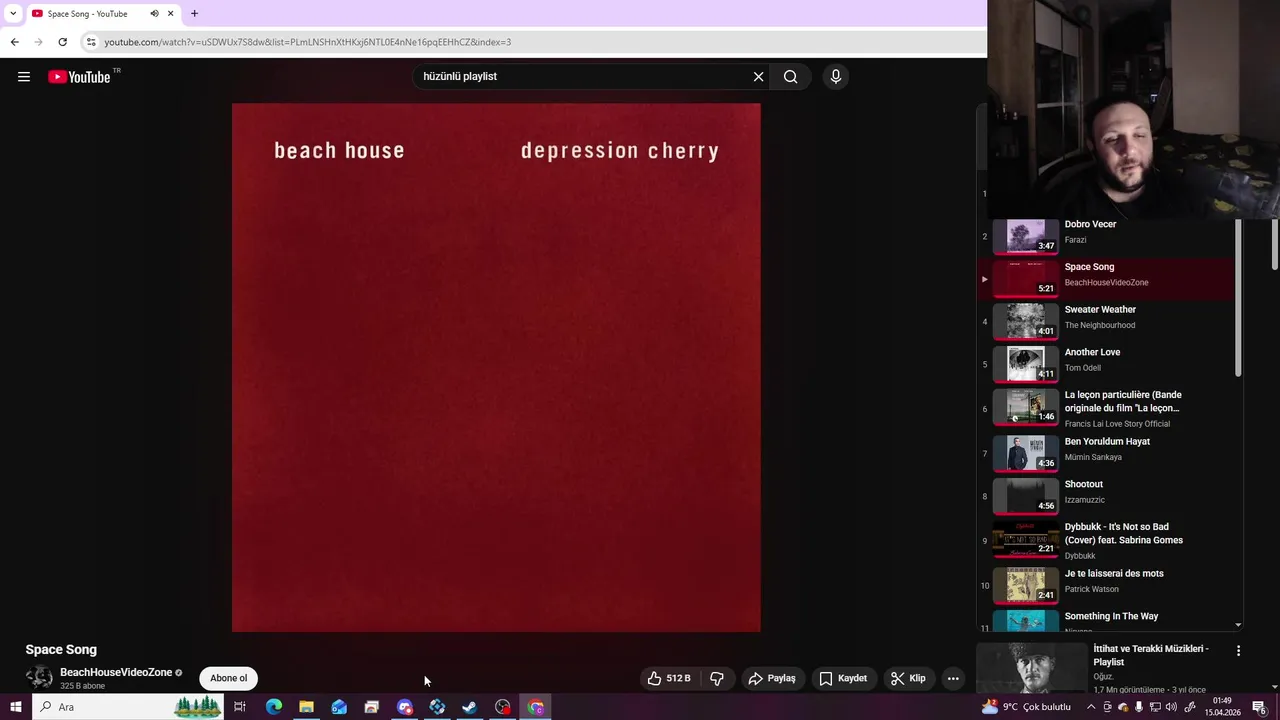
Task: Show hidden system tray icons
Action: pyautogui.click(x=1092, y=707)
